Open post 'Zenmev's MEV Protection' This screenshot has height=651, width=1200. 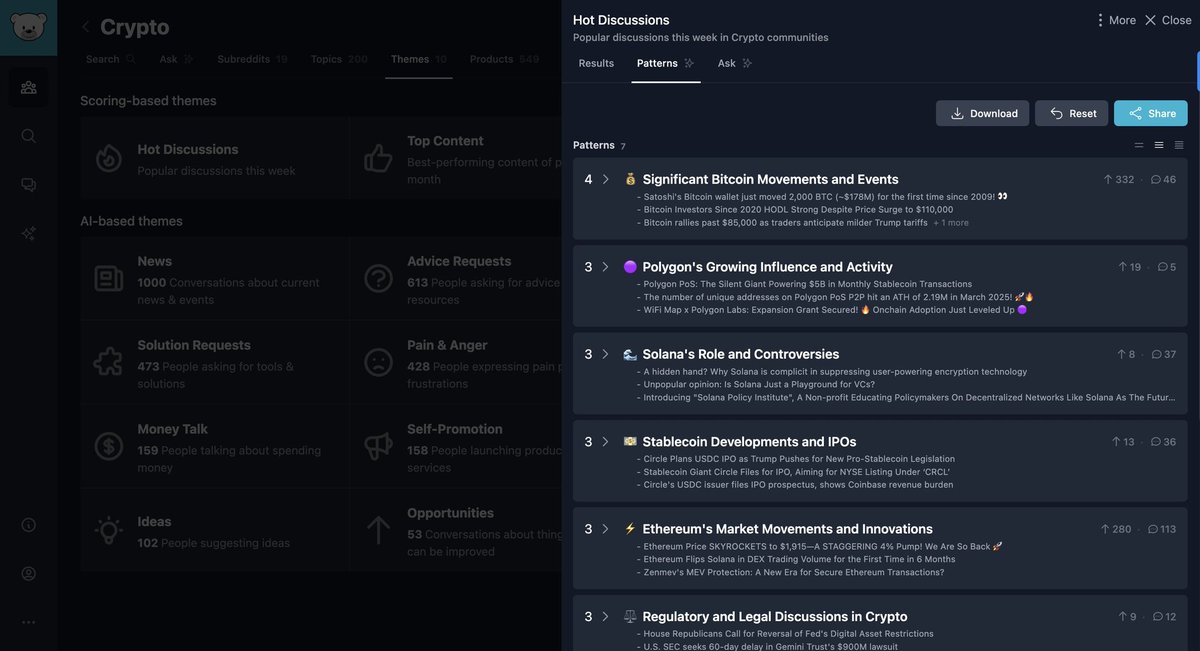click(793, 572)
